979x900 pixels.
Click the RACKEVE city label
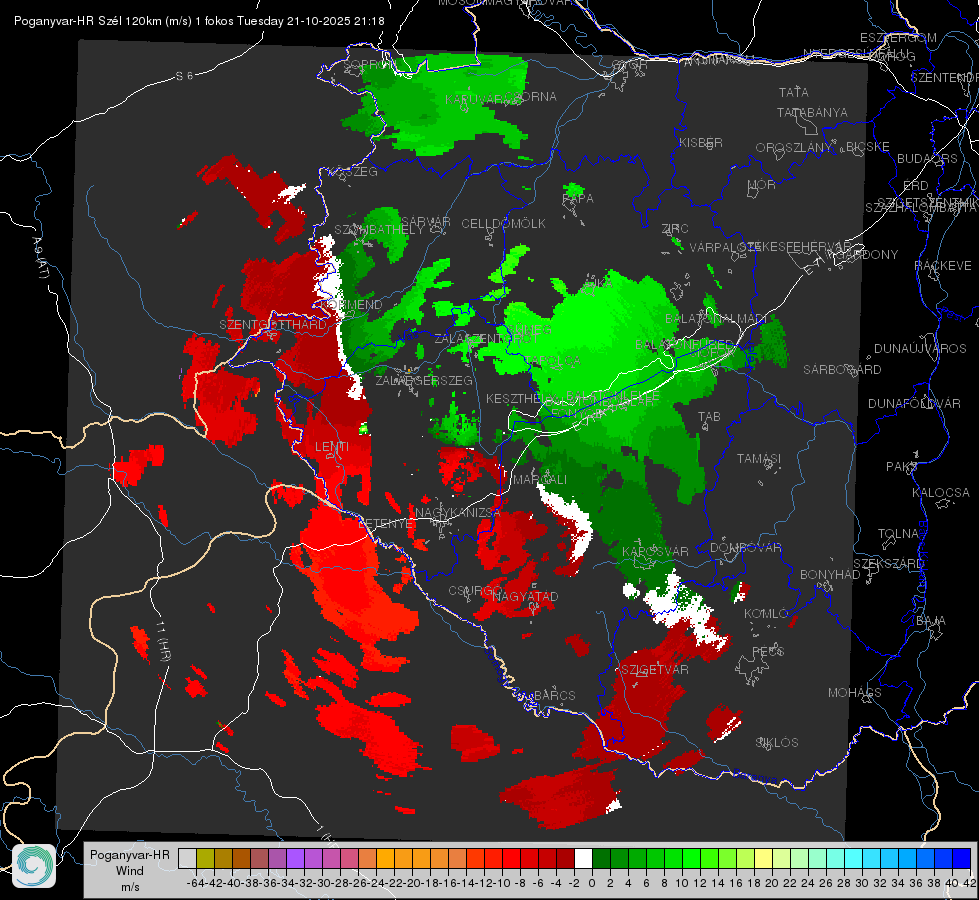click(x=943, y=265)
